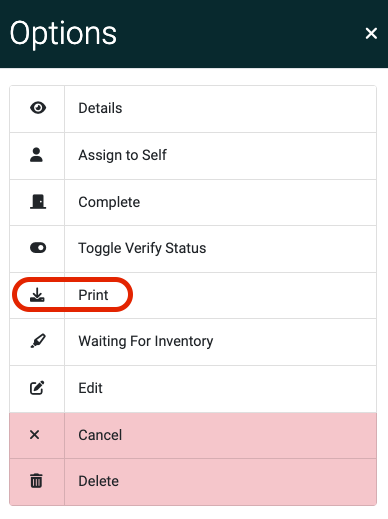Select the red Cancel option
This screenshot has height=519, width=388.
pyautogui.click(x=193, y=435)
